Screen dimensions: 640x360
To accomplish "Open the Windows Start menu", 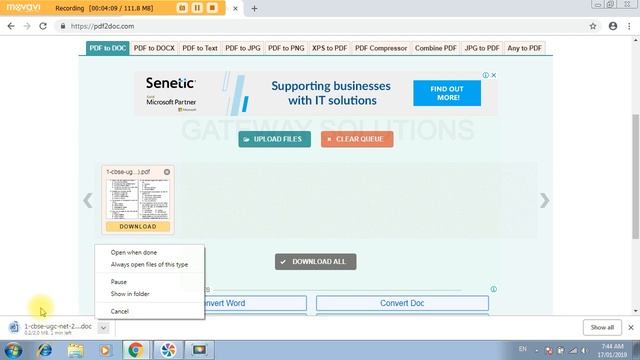I will click(x=13, y=350).
